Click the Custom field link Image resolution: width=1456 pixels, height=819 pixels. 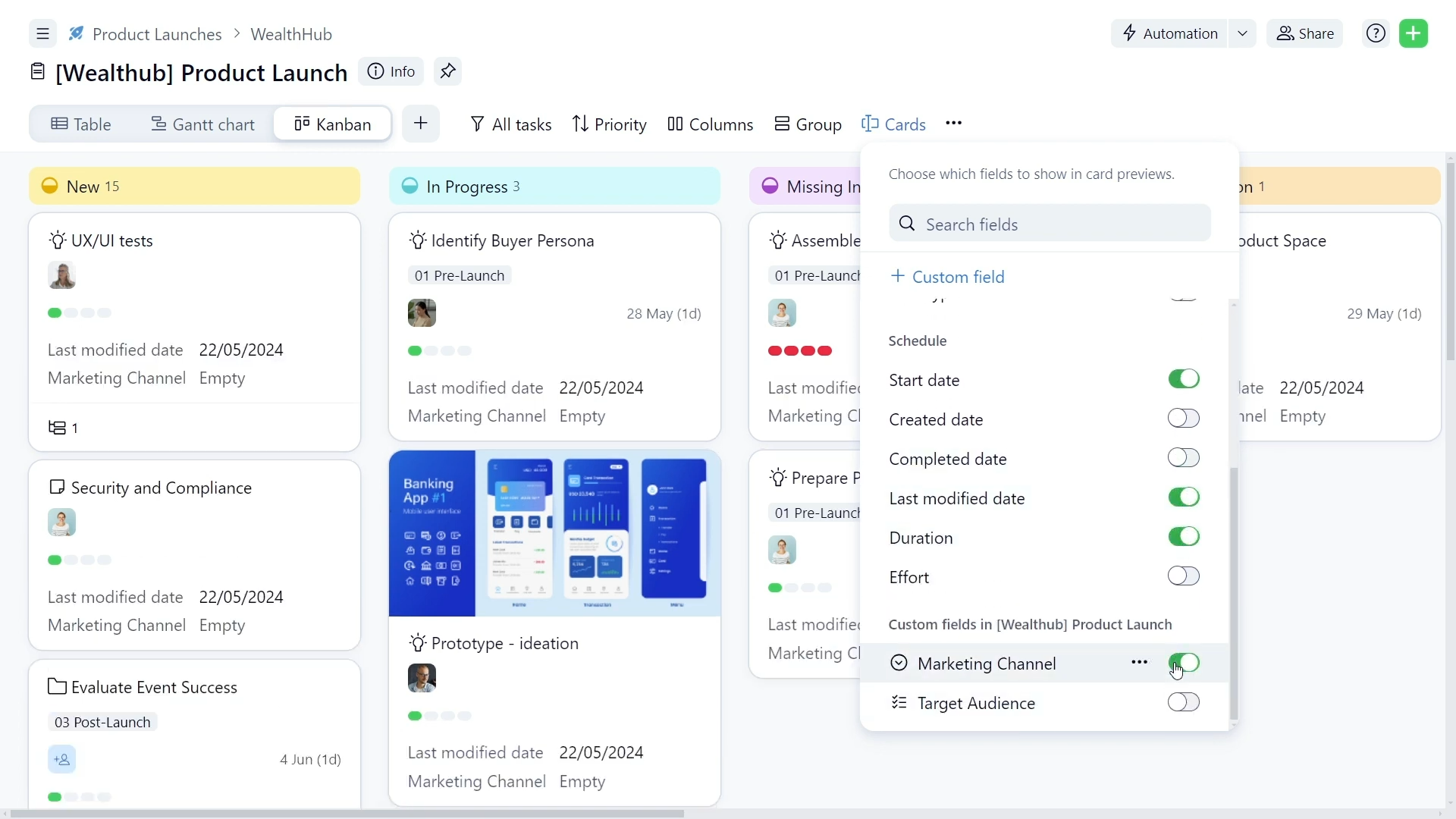(x=949, y=276)
